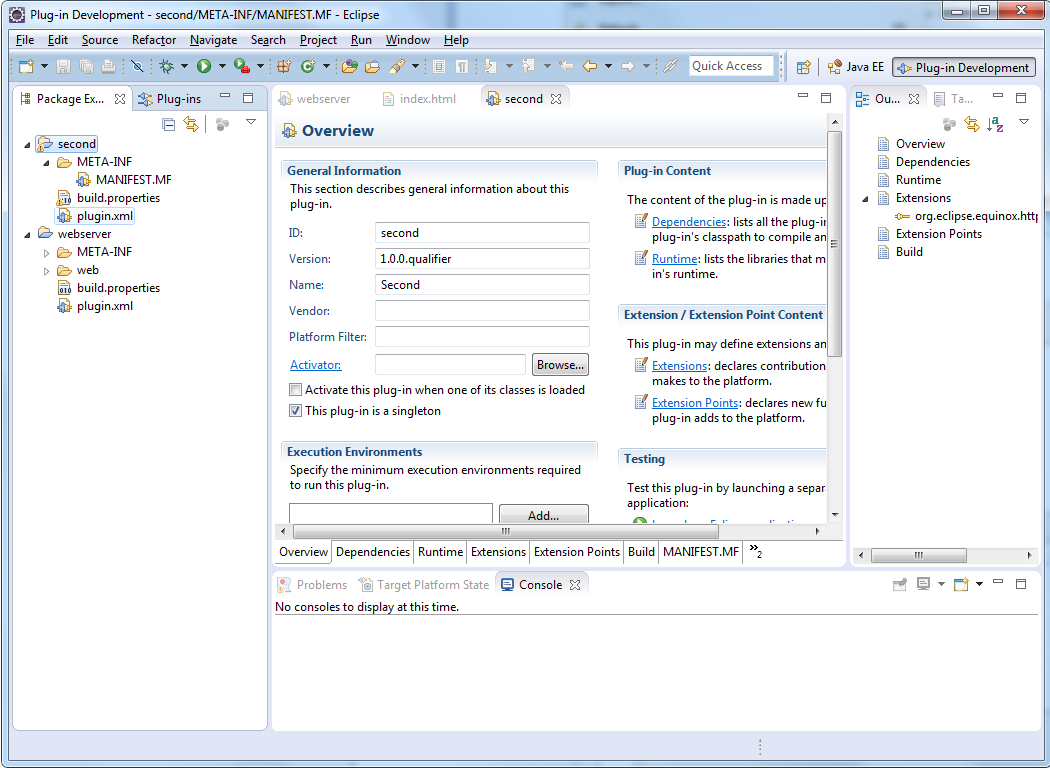The image size is (1050, 768).
Task: Click the Version field '1.0.0.qualifier'
Action: coord(482,258)
